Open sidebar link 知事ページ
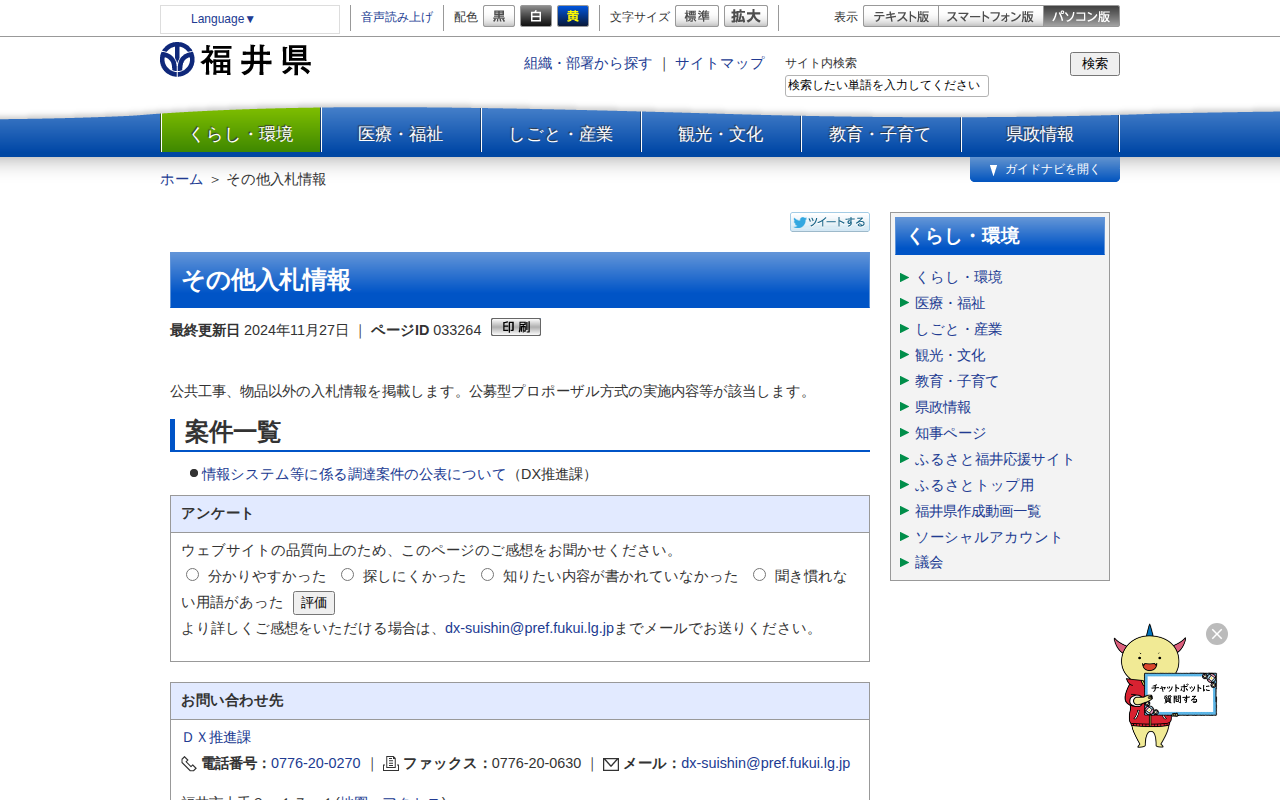Viewport: 1280px width, 800px height. [950, 433]
